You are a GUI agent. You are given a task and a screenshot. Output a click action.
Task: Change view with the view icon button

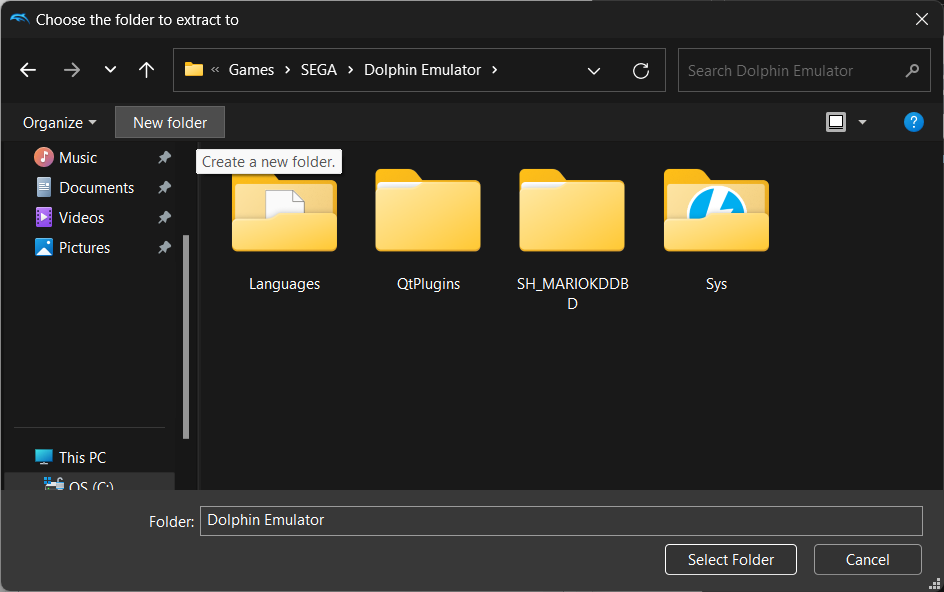pos(836,122)
